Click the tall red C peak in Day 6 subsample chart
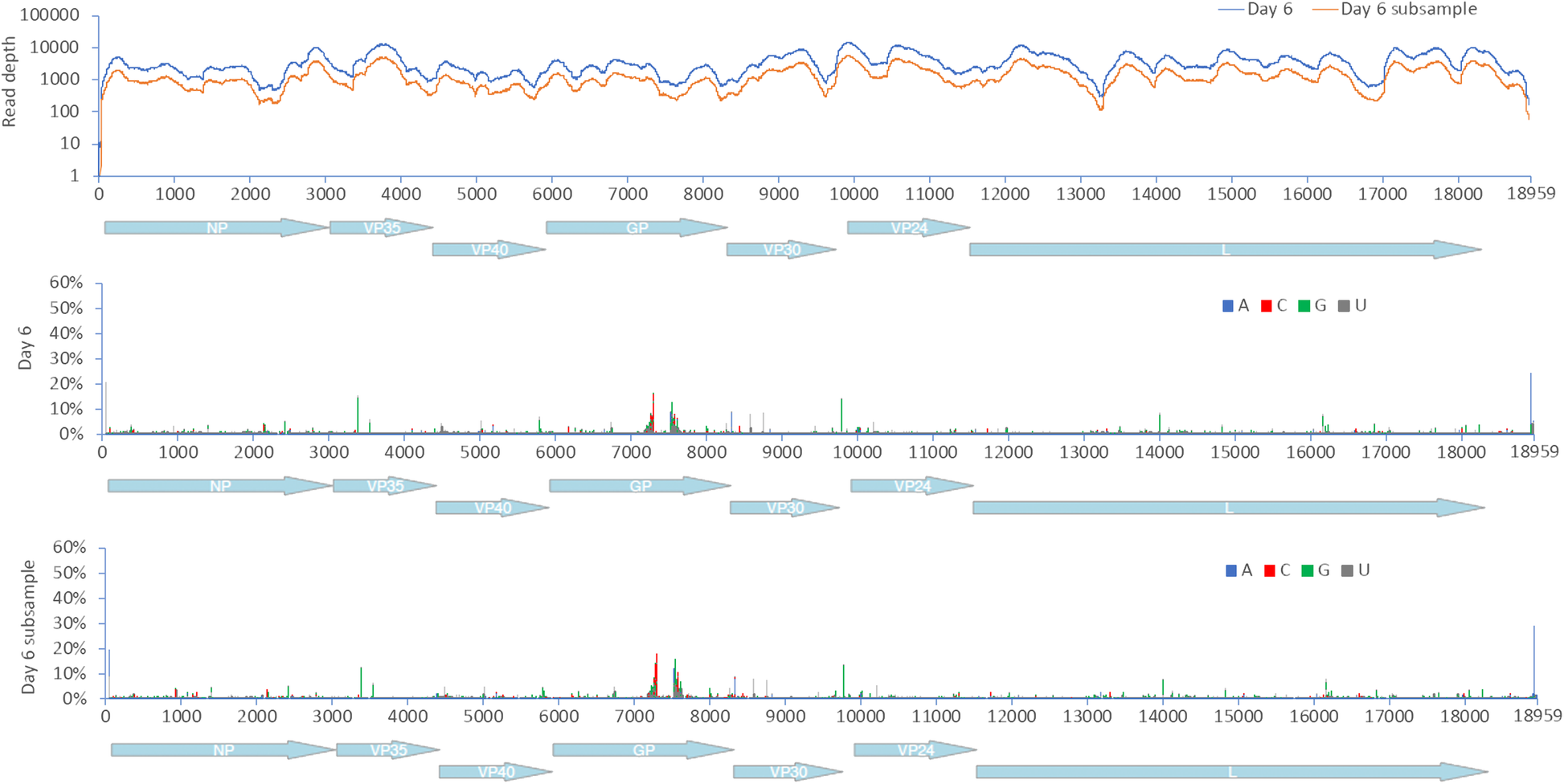Screen dimensions: 1564x784 coord(657,676)
